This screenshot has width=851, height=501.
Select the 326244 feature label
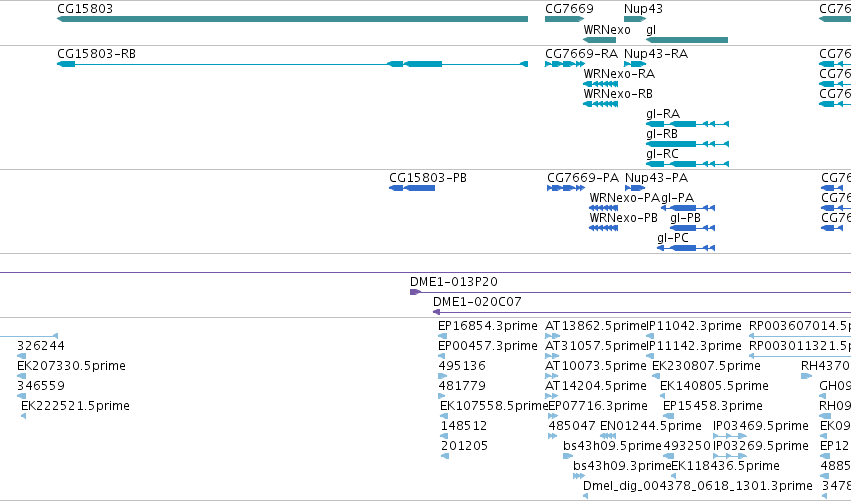coord(41,346)
